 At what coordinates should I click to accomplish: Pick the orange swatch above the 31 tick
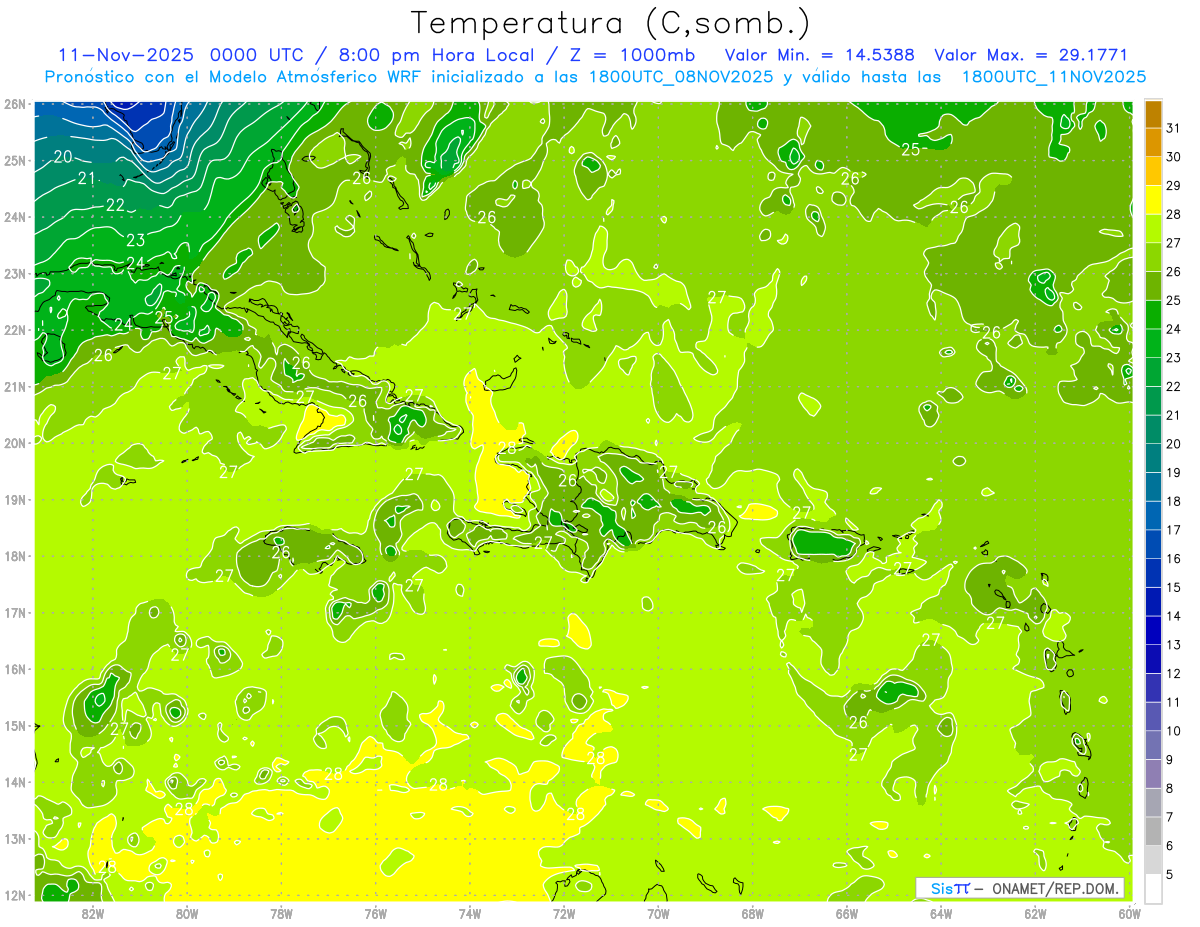[x=1154, y=114]
